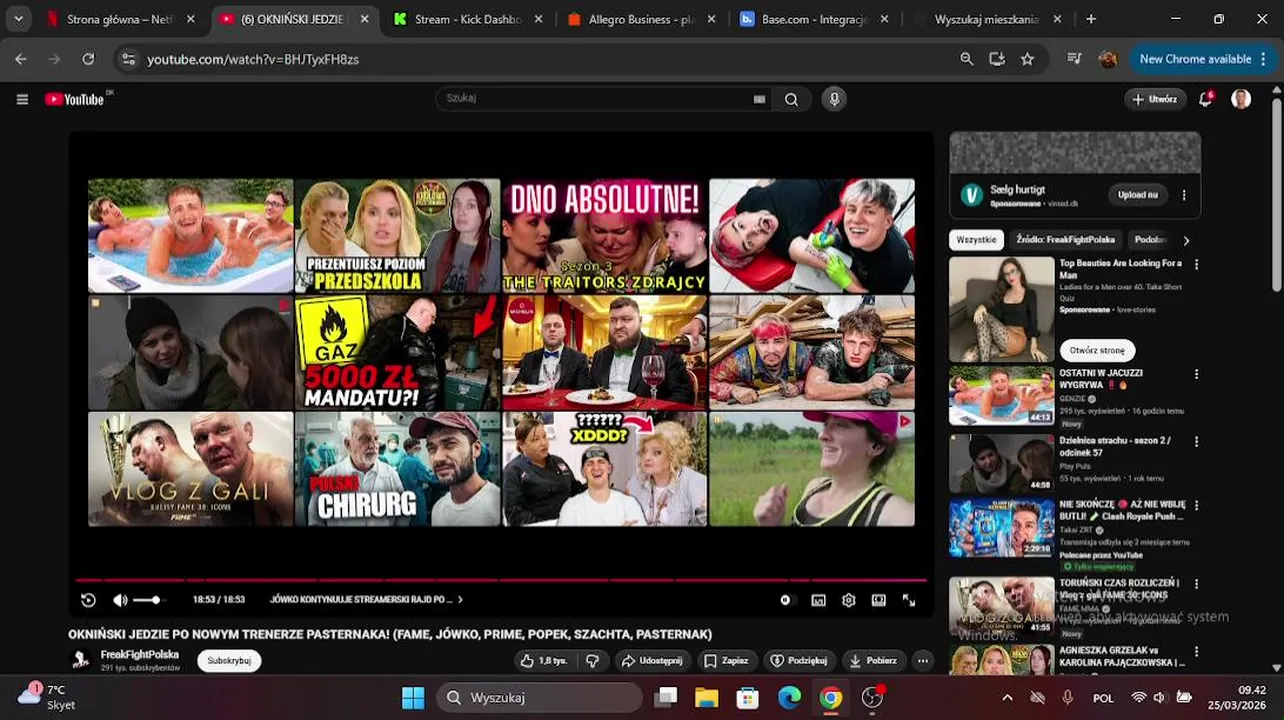Image resolution: width=1284 pixels, height=720 pixels.
Task: Download the video with Pobierz
Action: pos(874,661)
